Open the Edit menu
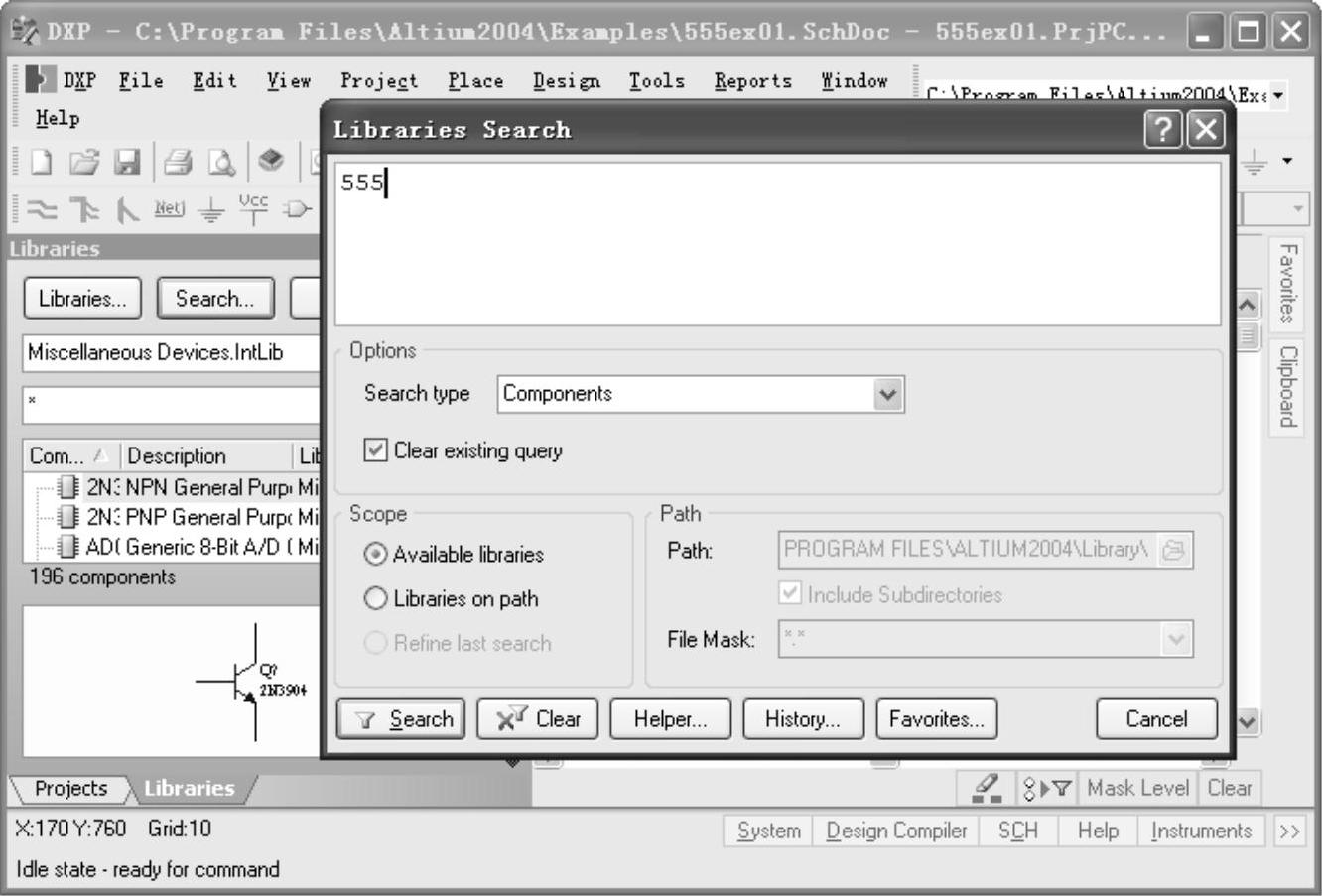Viewport: 1322px width, 896px height. pos(214,81)
